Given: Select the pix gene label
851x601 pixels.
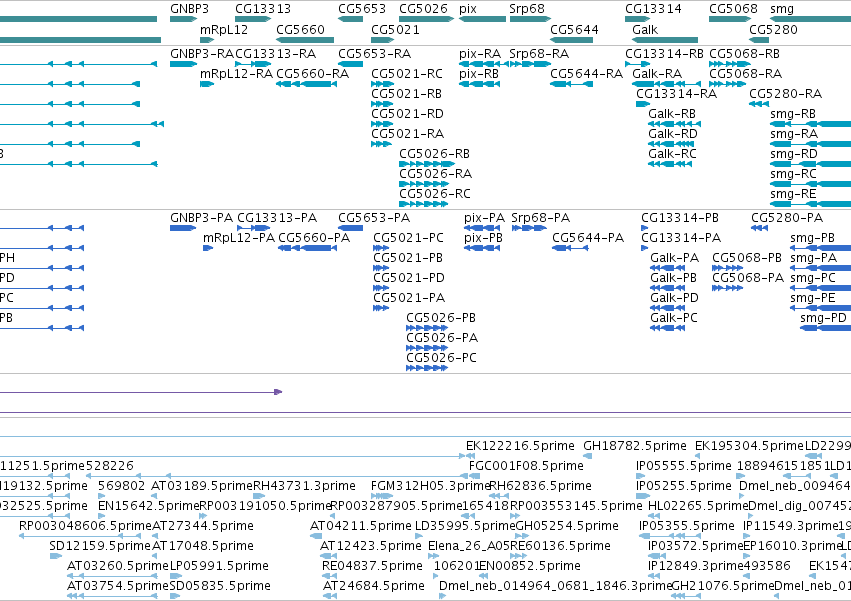Looking at the screenshot, I should tap(468, 9).
